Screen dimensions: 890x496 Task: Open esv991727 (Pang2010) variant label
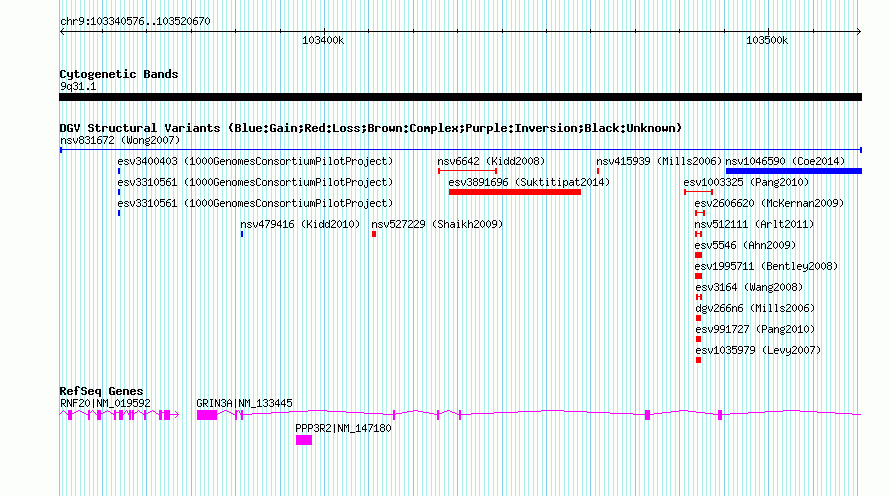[x=755, y=329]
